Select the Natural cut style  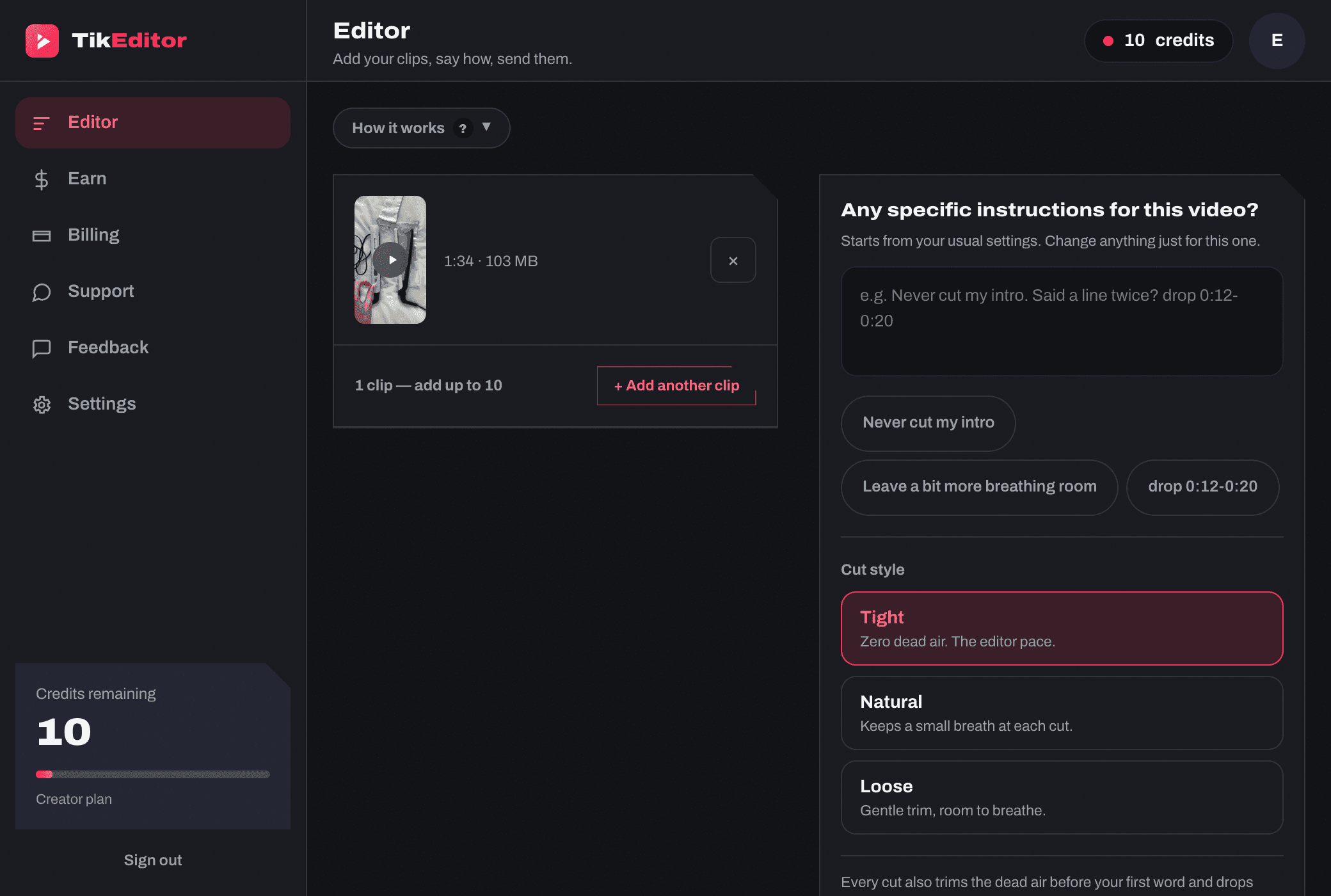[x=1062, y=713]
